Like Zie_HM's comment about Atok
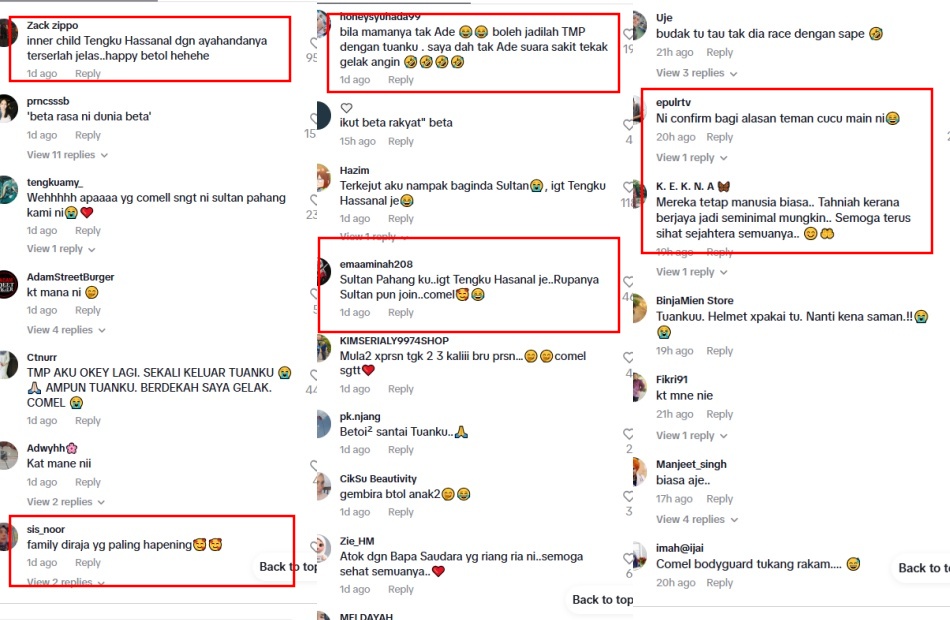The image size is (950, 620). pos(628,559)
